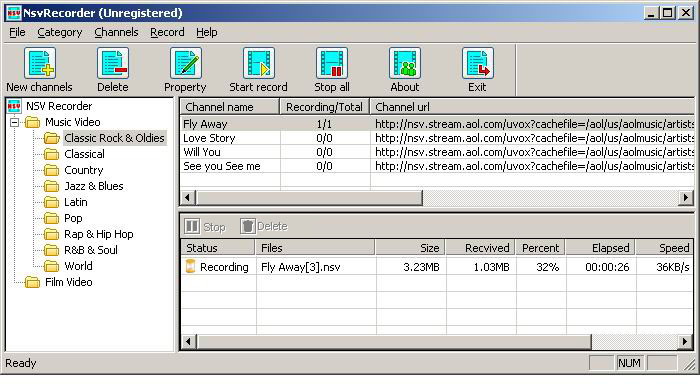Select the Fly Away channel row
700x384 pixels.
[x=438, y=124]
